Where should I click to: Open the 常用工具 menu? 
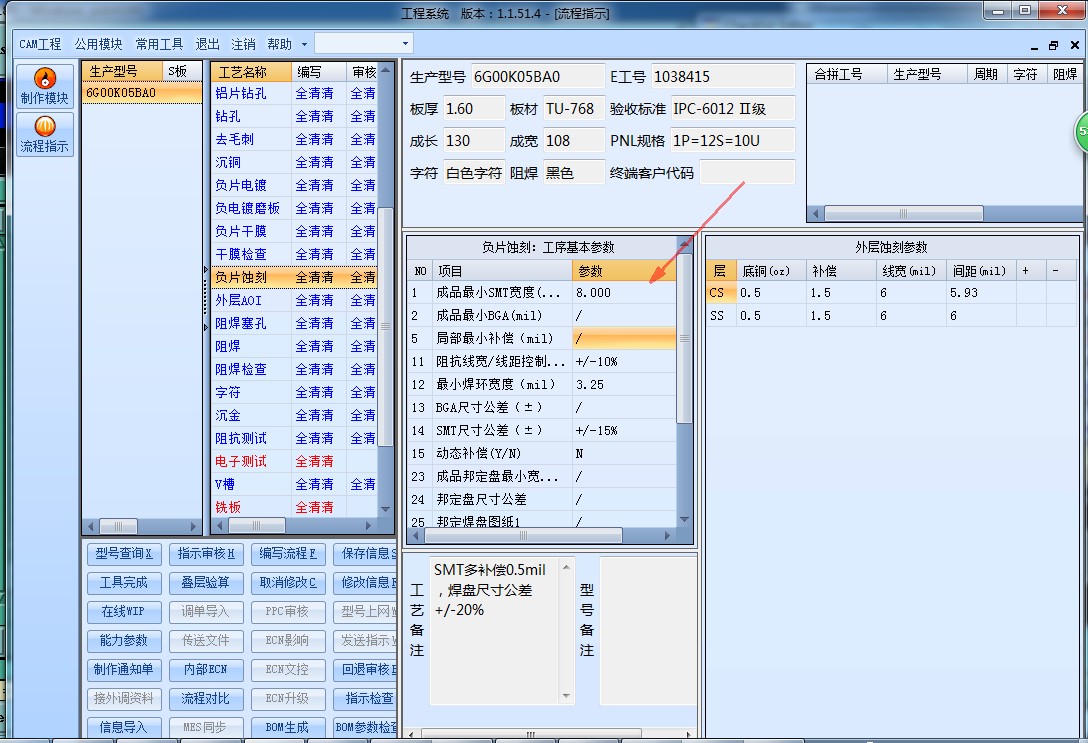pos(159,44)
